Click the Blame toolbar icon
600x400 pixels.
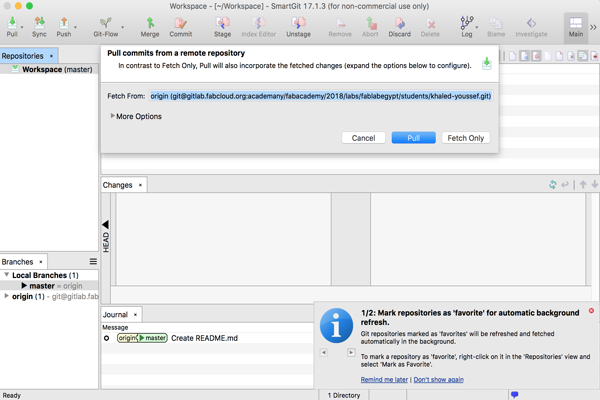[496, 27]
